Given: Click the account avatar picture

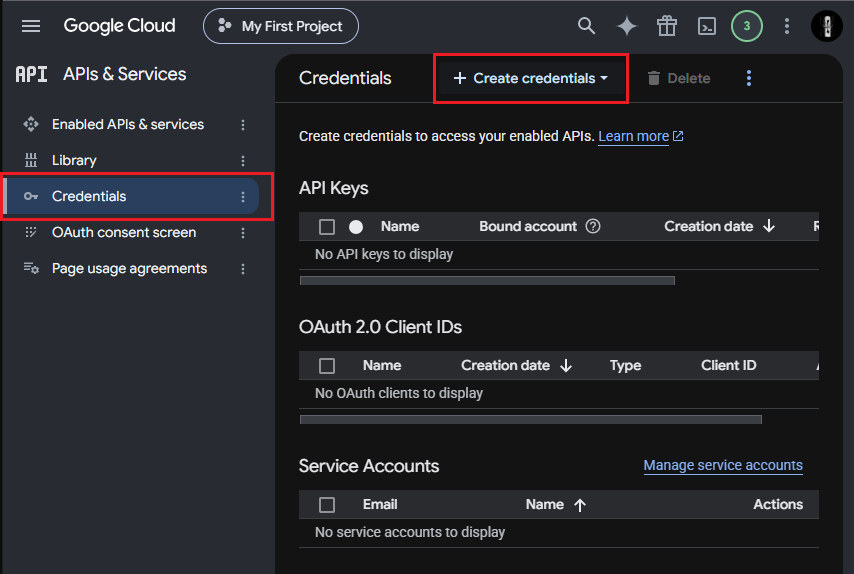Looking at the screenshot, I should 827,26.
